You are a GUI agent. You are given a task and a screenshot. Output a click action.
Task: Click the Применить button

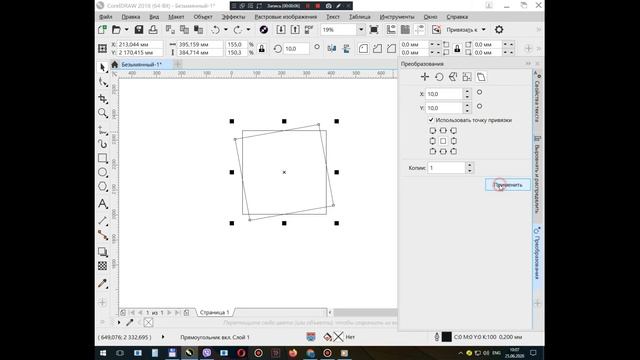click(x=508, y=185)
